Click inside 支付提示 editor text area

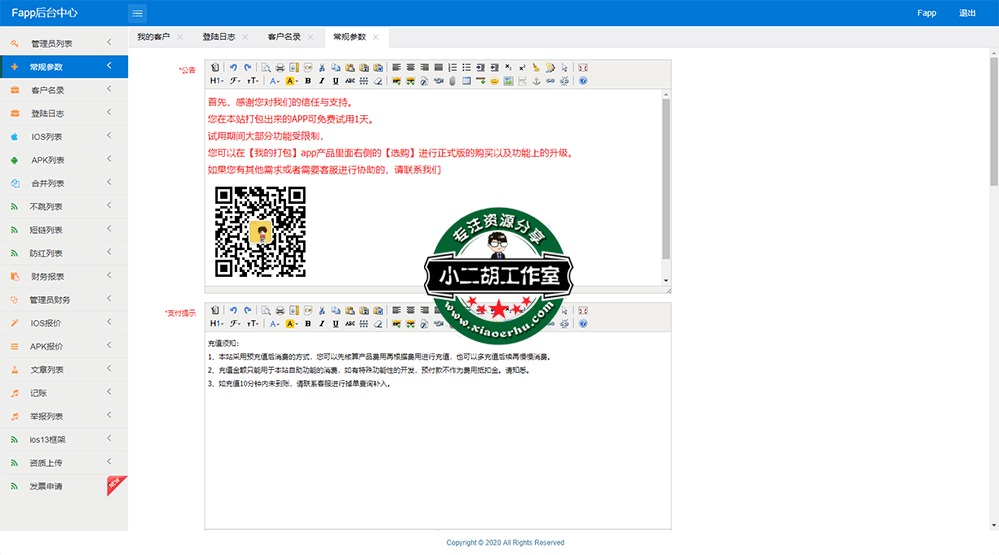pos(438,430)
